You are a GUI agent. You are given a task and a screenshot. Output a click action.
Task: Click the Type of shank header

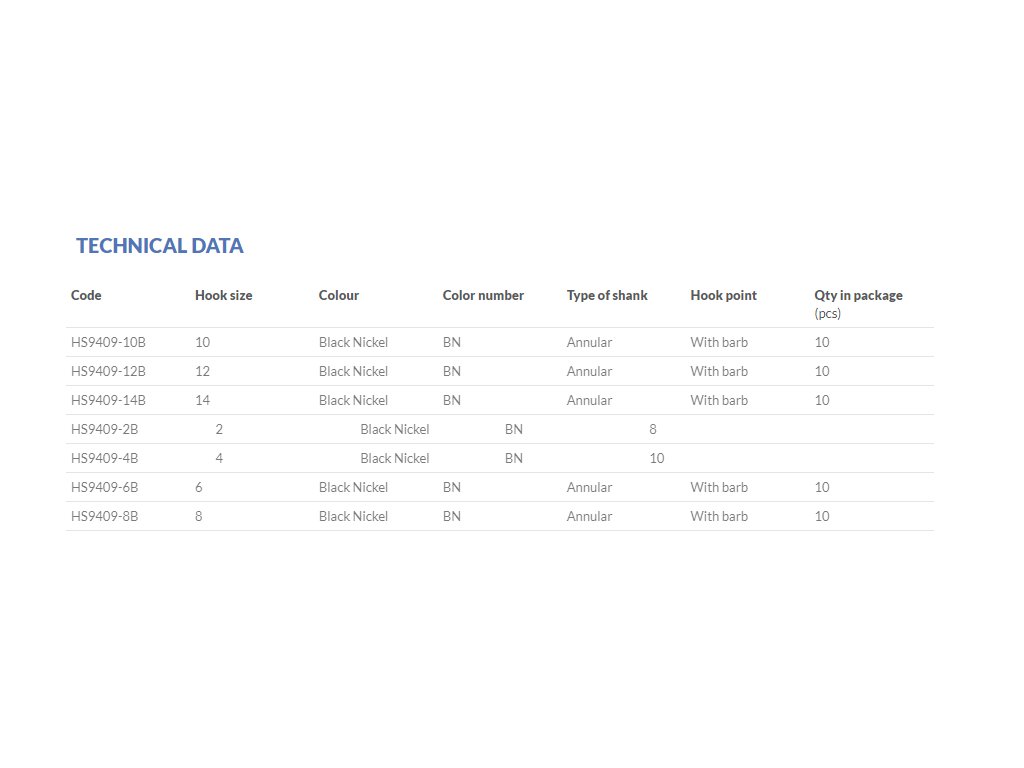[x=607, y=295]
